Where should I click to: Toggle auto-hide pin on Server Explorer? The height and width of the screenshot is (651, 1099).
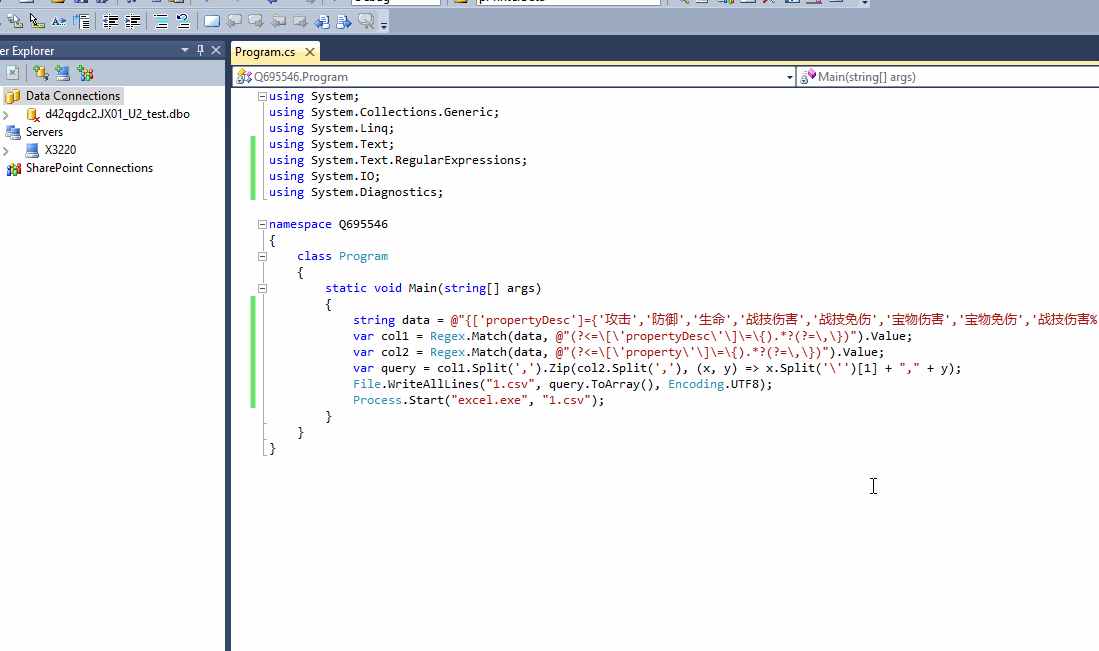[200, 50]
